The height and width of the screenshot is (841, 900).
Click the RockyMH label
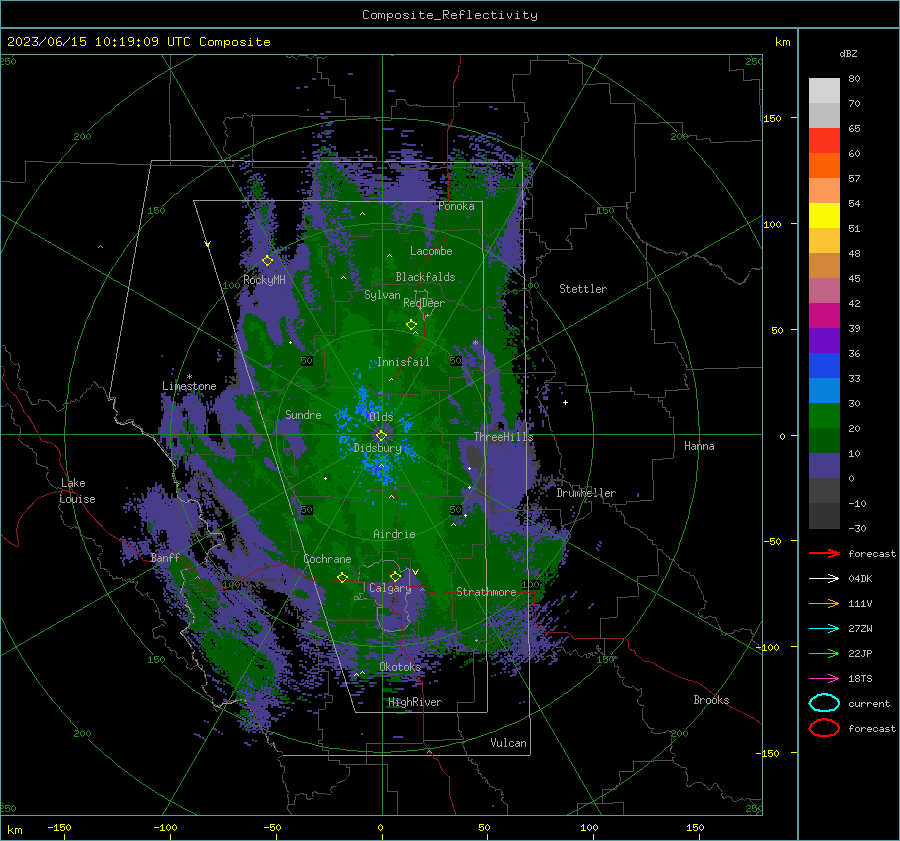(264, 280)
